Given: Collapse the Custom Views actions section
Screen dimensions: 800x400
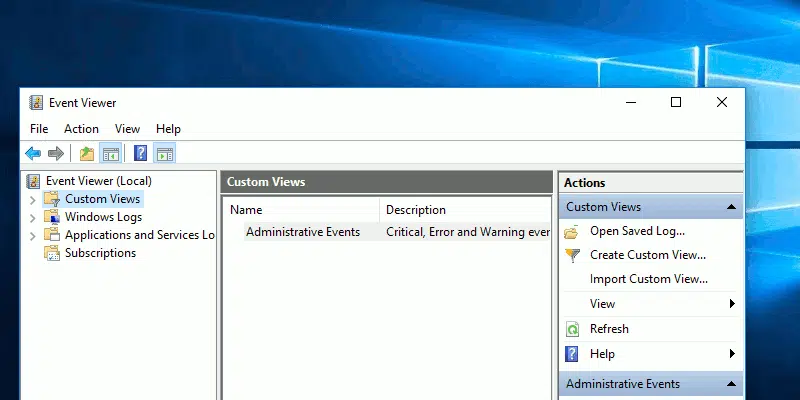Looking at the screenshot, I should pos(731,207).
